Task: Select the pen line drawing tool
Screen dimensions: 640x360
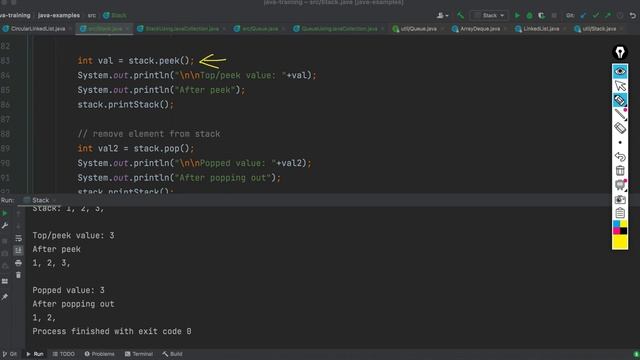Action: pos(620,114)
